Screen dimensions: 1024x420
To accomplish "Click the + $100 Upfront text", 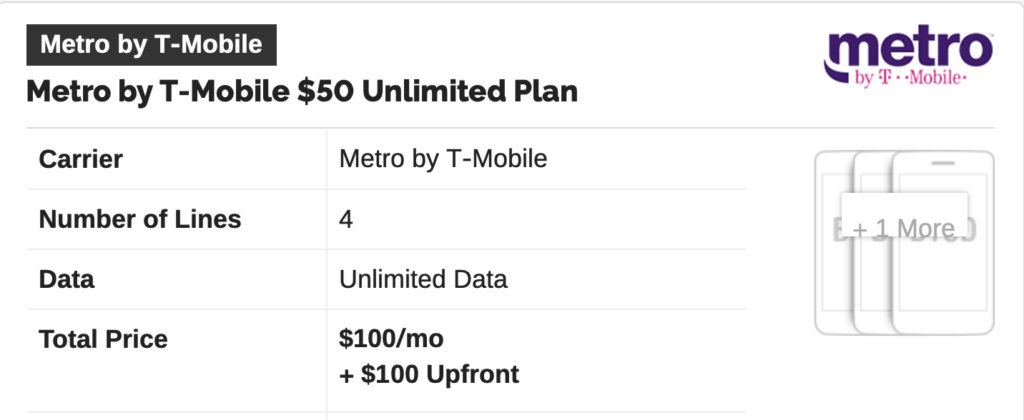I will tap(429, 374).
